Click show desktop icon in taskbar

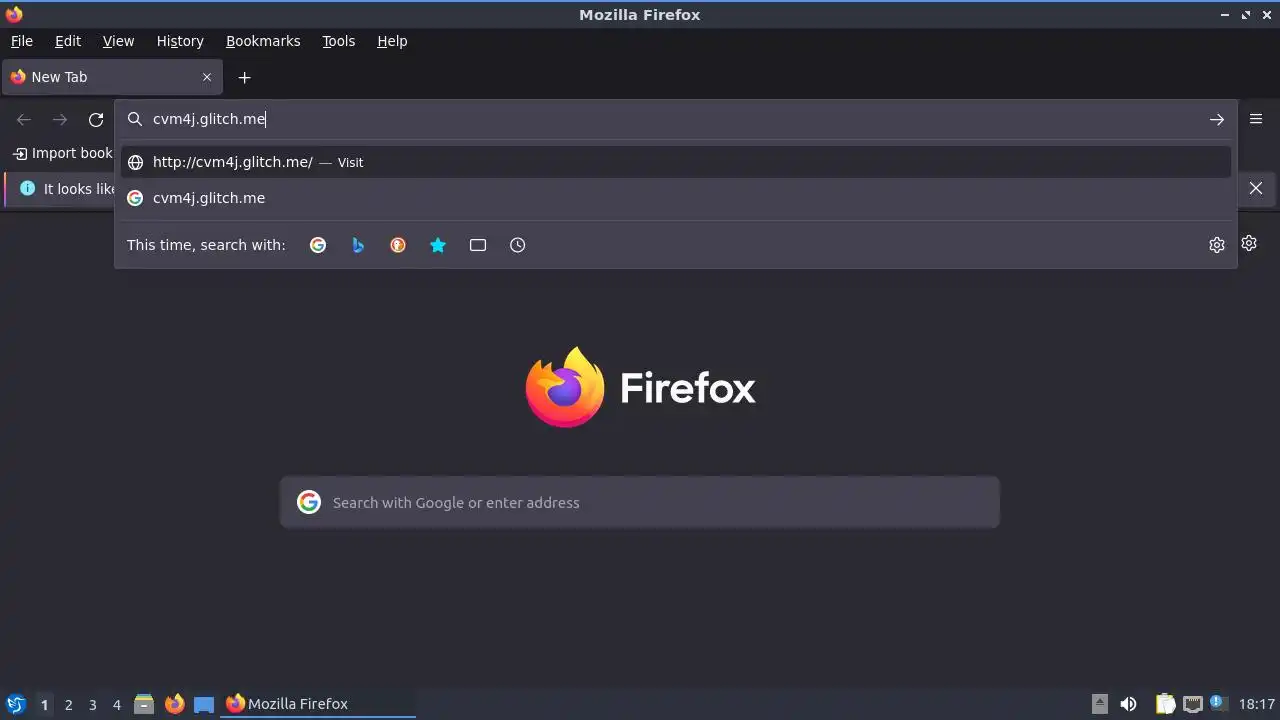[x=204, y=704]
